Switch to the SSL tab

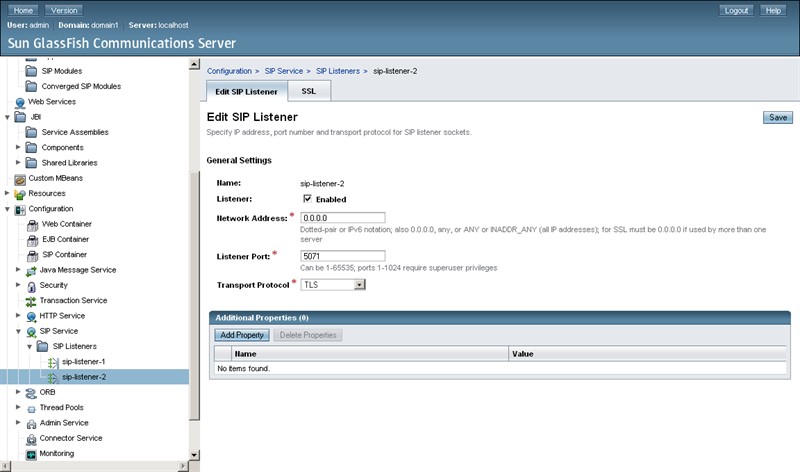(x=309, y=91)
